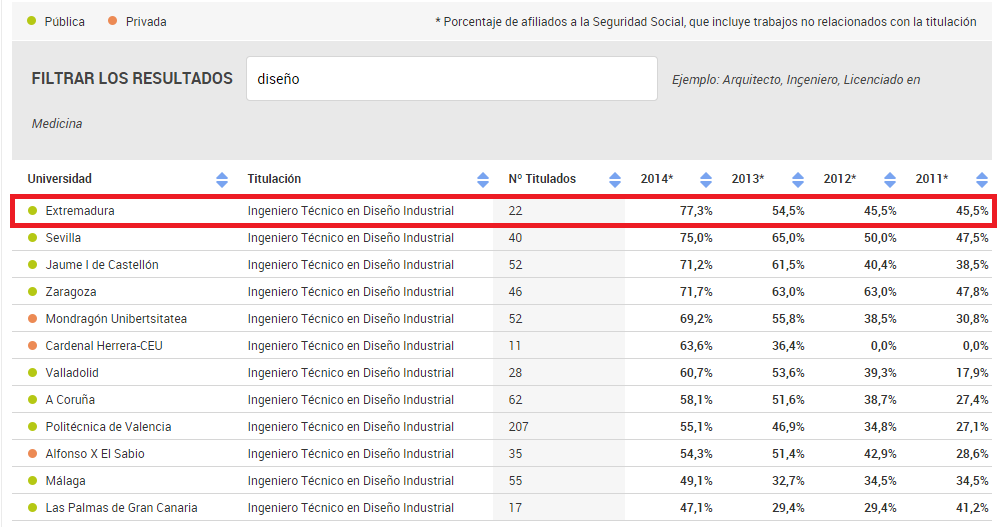1002x527 pixels.
Task: Select the A Coruña university name
Action: coord(70,400)
